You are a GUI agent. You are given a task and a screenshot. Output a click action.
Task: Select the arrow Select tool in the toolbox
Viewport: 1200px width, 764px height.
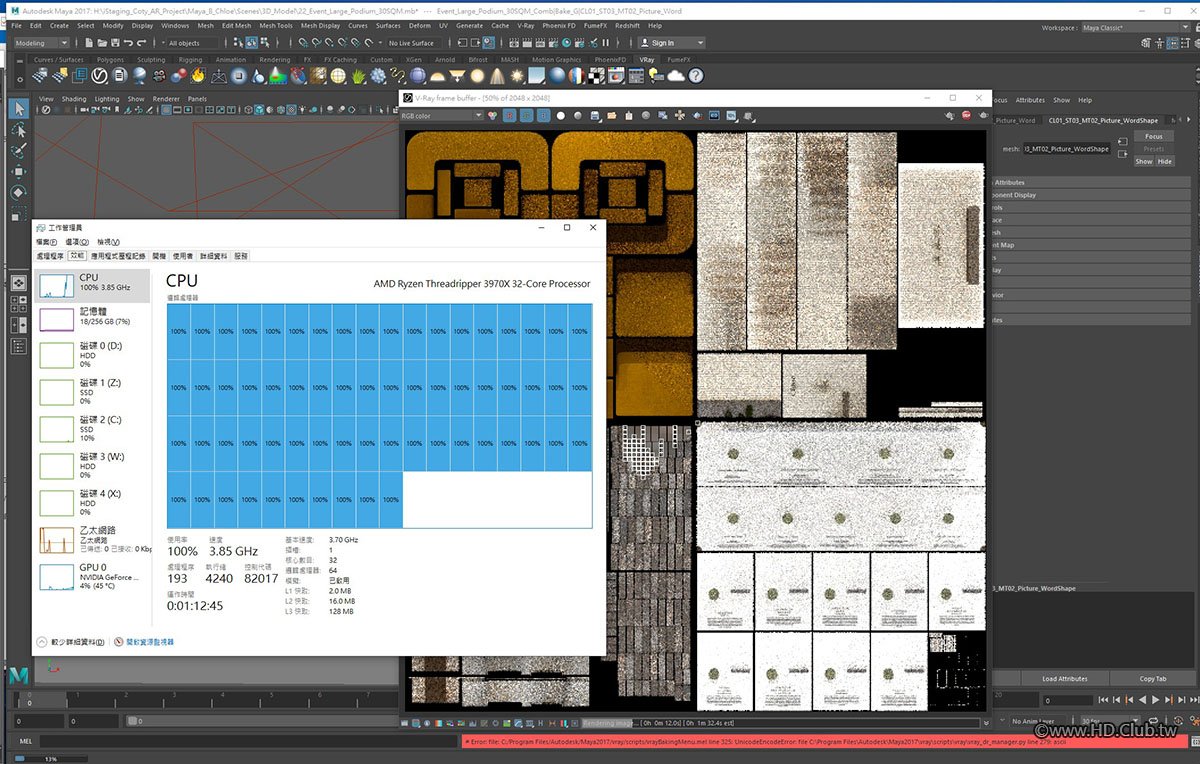click(19, 108)
